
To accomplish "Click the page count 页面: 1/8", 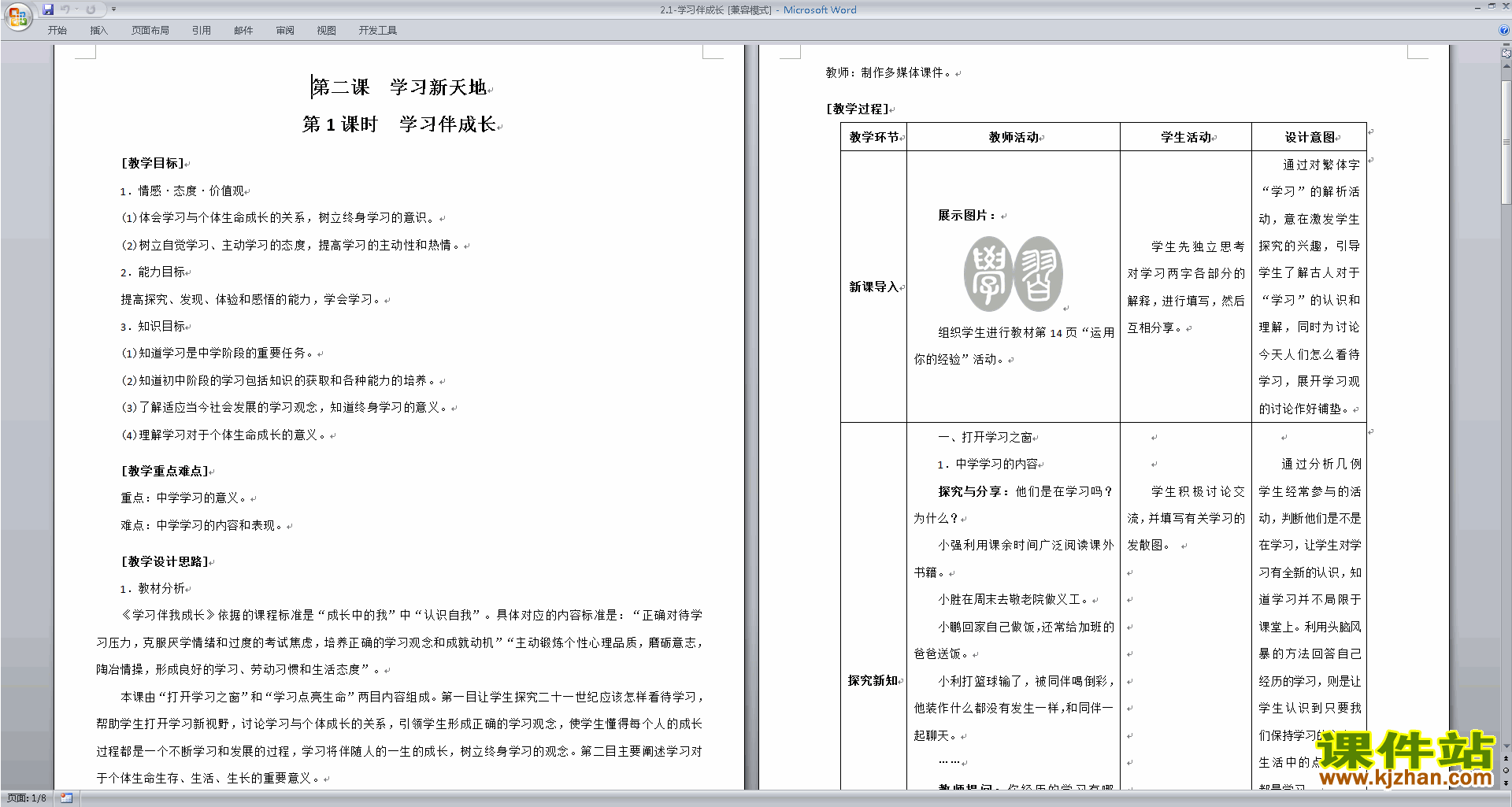I will pos(27,798).
